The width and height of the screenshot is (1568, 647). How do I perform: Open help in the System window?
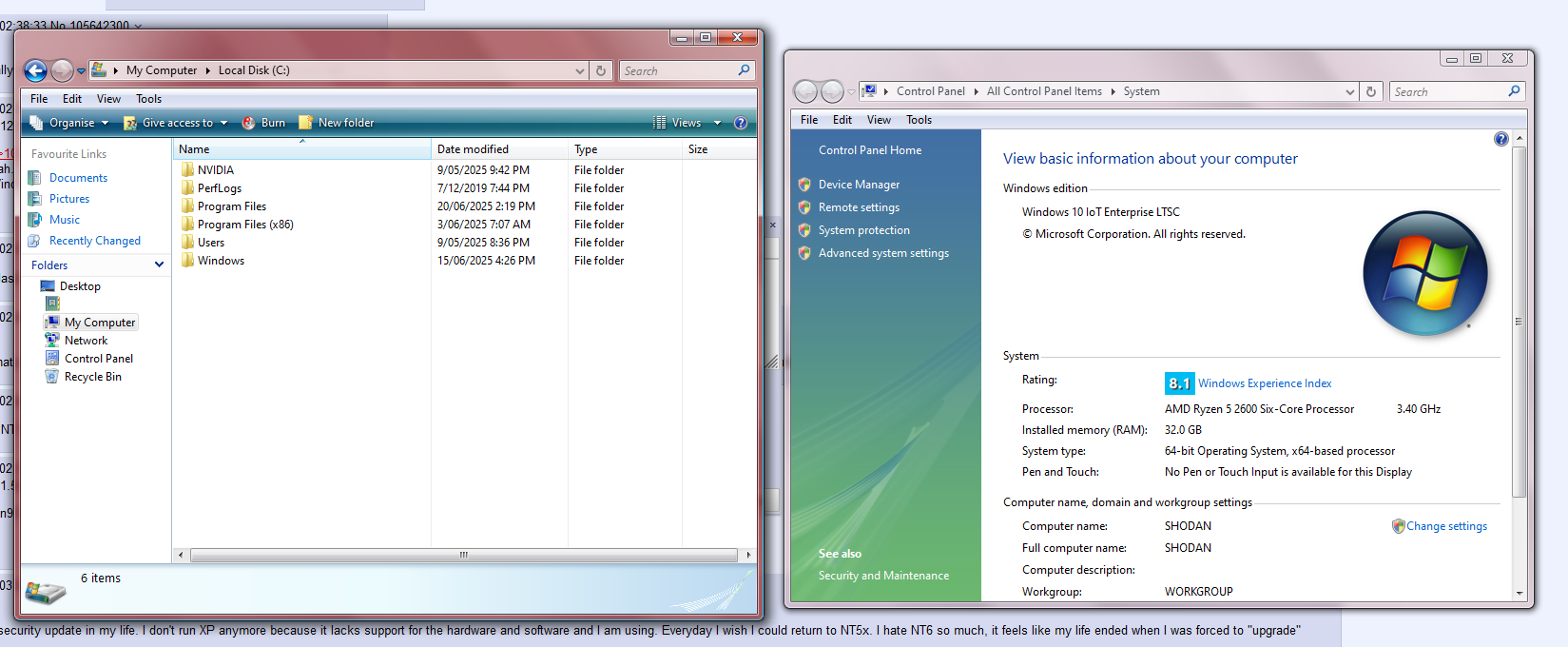[1501, 139]
